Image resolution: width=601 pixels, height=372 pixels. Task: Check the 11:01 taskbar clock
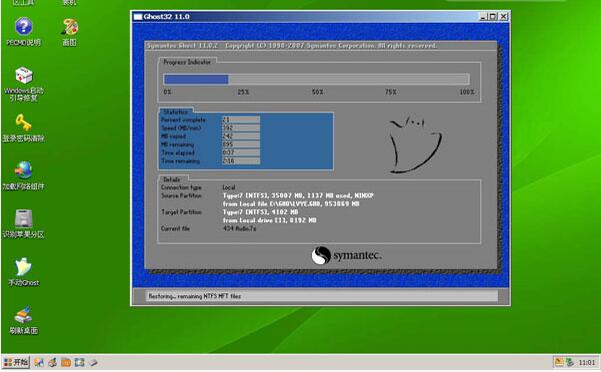587,362
